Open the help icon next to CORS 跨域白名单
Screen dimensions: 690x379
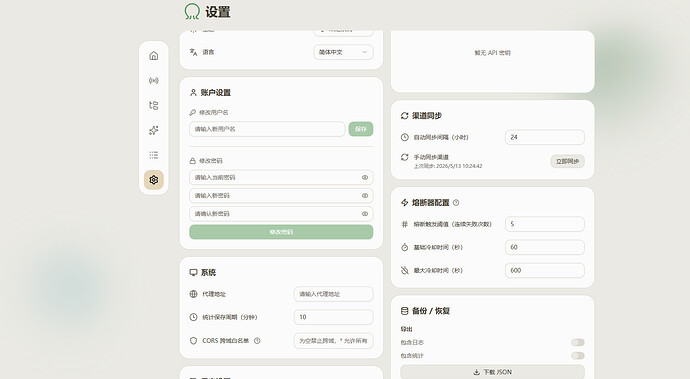point(257,341)
